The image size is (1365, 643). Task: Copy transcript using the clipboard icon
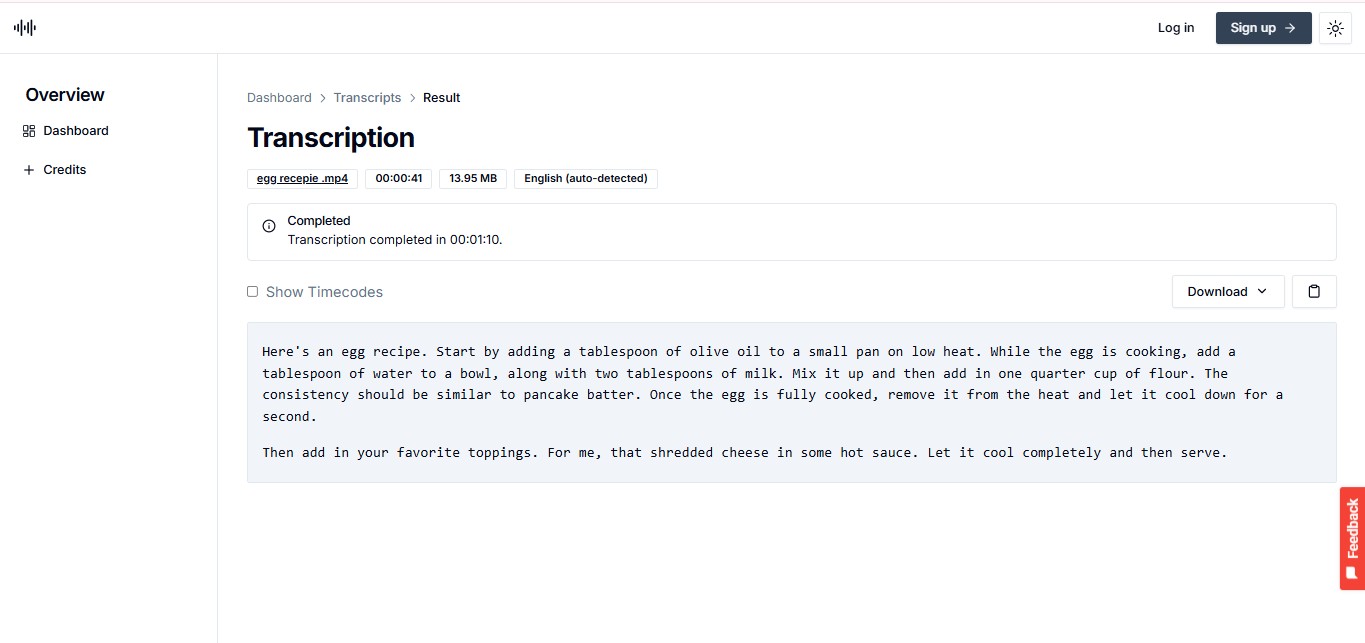click(x=1314, y=292)
